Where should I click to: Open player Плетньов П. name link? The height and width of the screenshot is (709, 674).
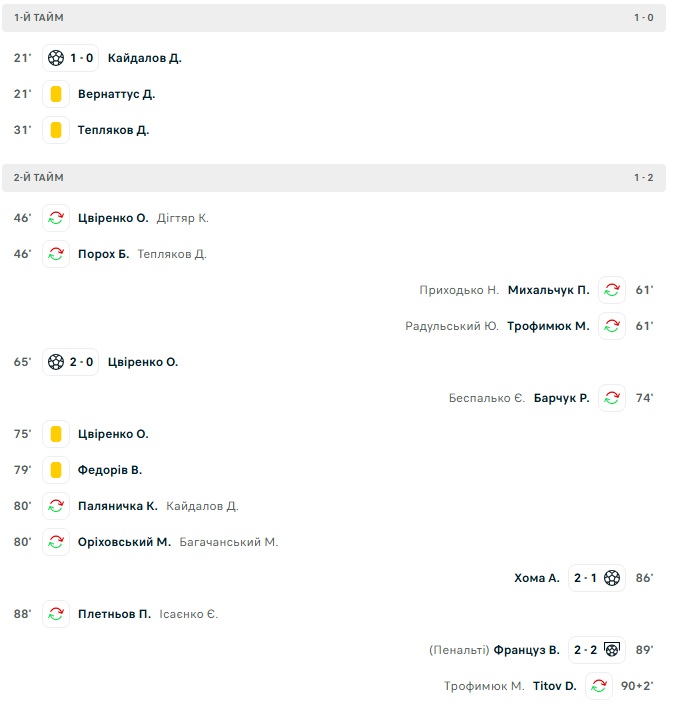pos(114,614)
